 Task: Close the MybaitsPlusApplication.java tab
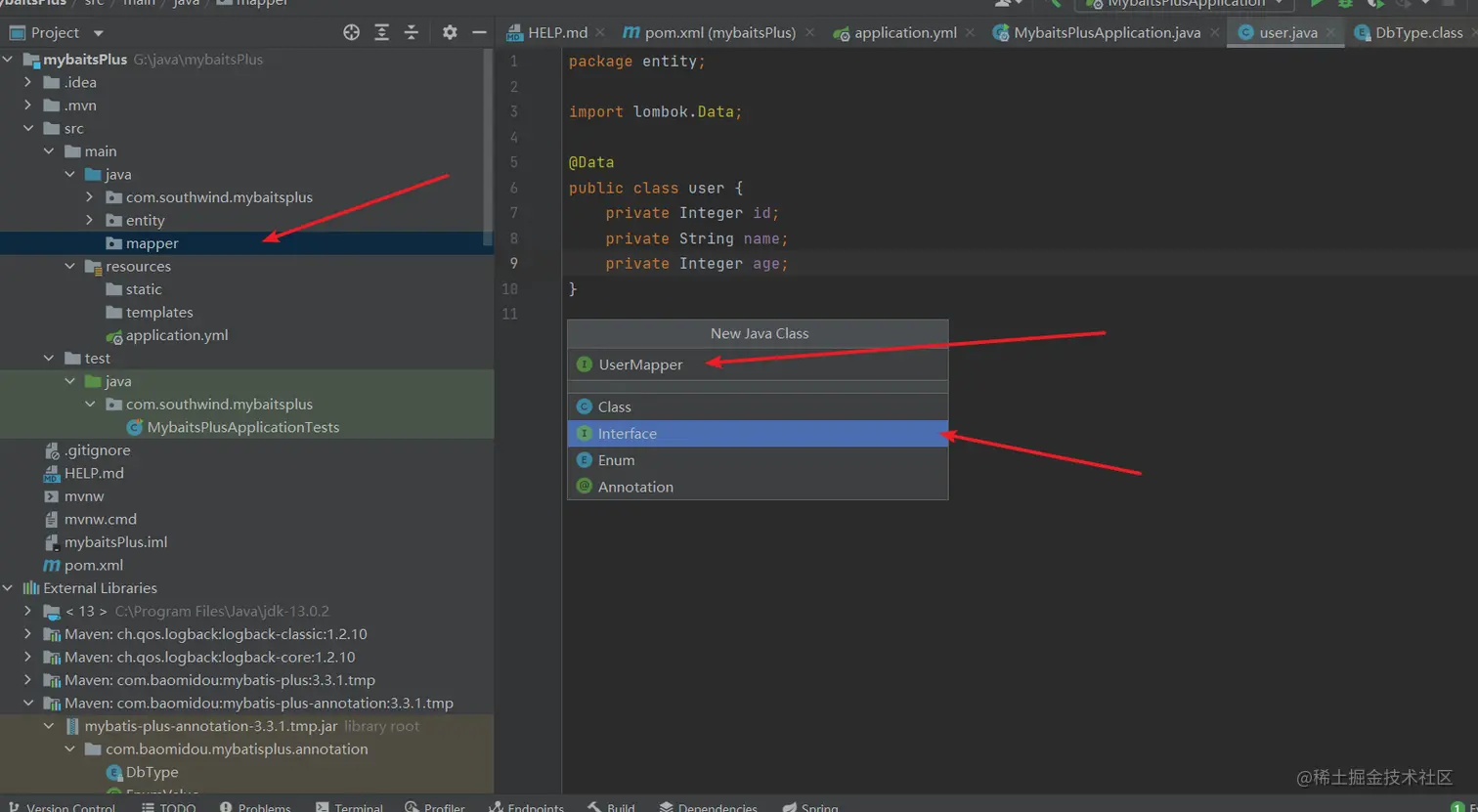pos(1214,32)
